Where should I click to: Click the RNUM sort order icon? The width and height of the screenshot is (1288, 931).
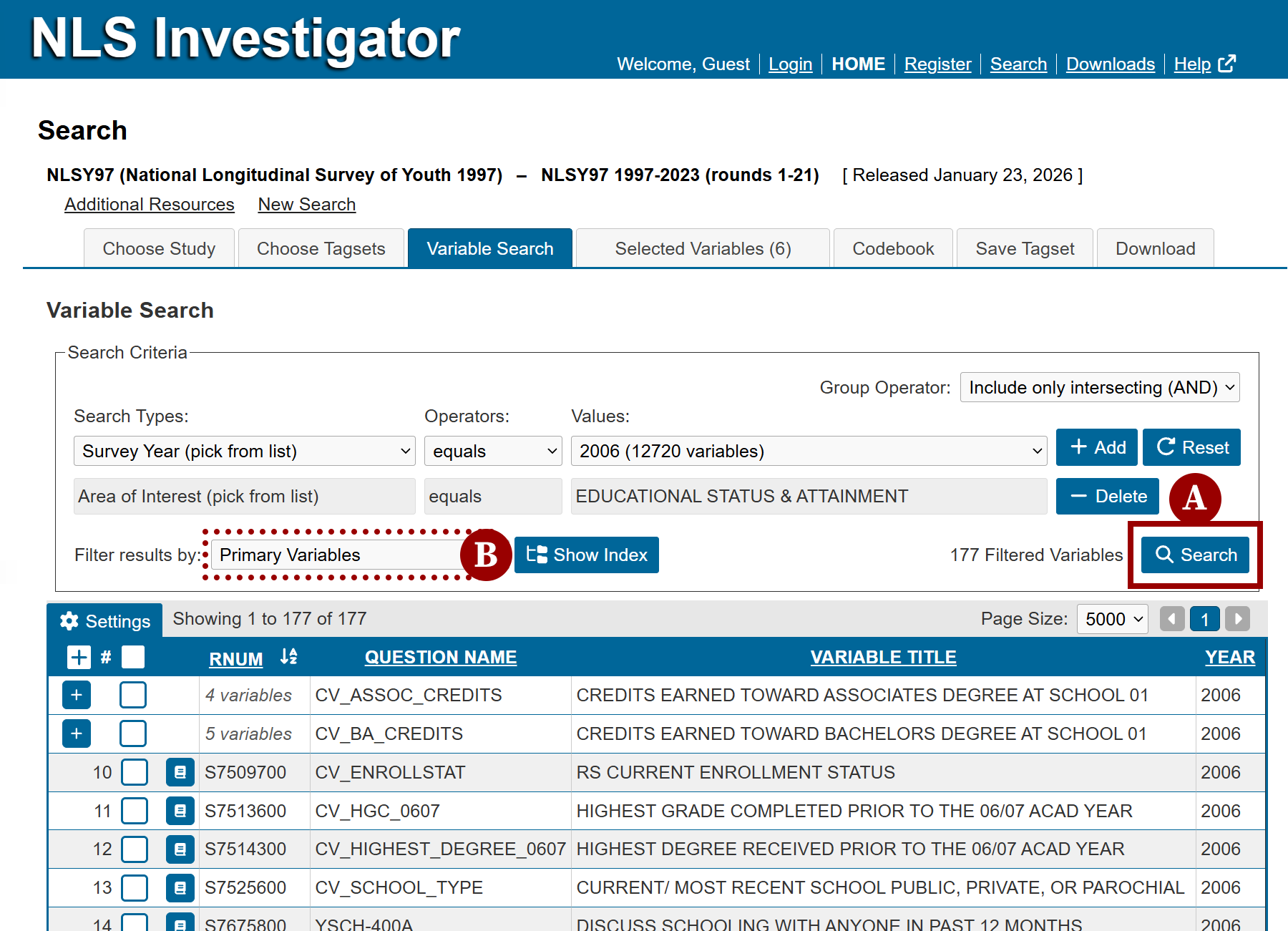pos(289,656)
